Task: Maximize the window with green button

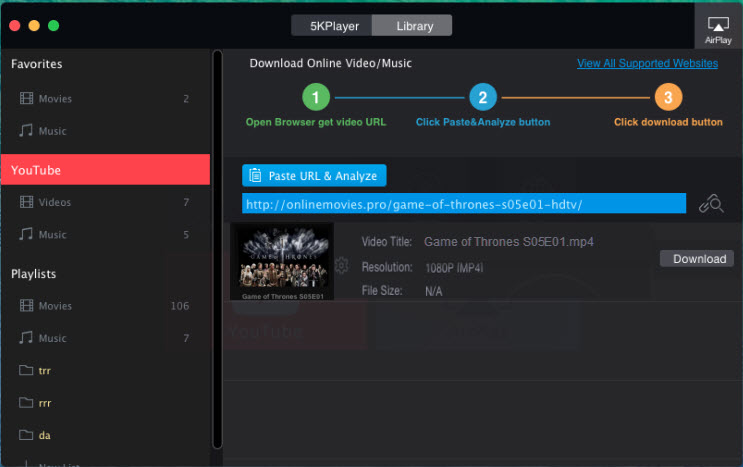Action: point(54,26)
